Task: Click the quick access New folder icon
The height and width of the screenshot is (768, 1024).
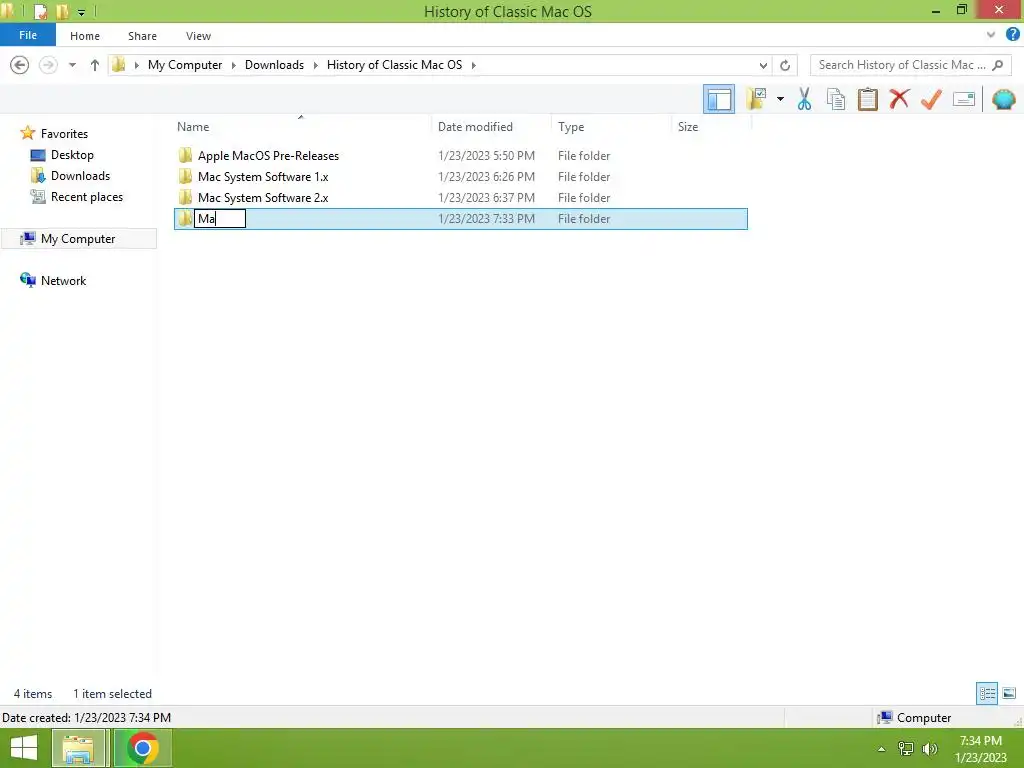Action: pyautogui.click(x=62, y=11)
